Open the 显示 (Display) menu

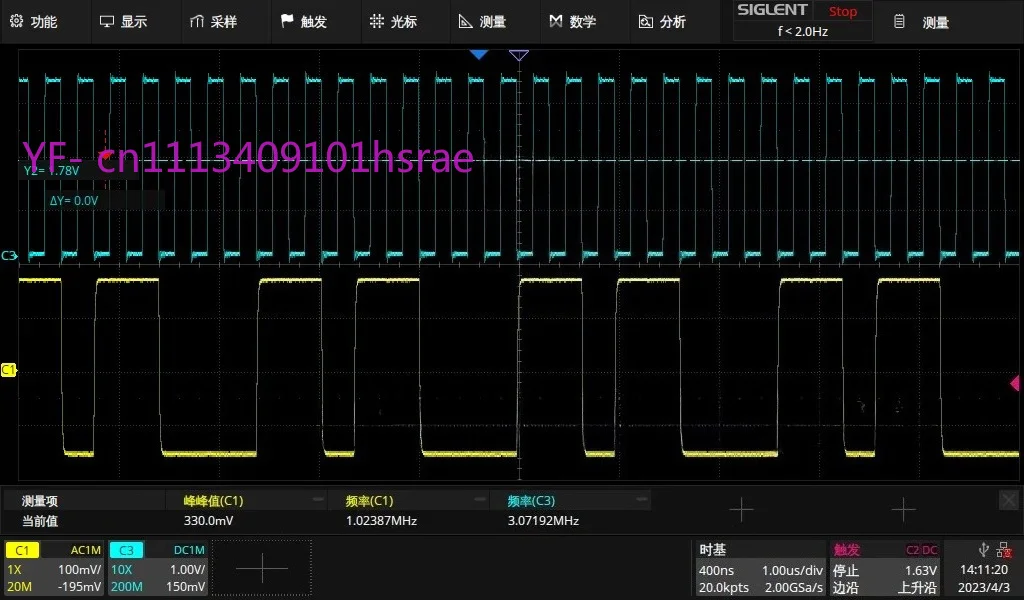pos(123,22)
